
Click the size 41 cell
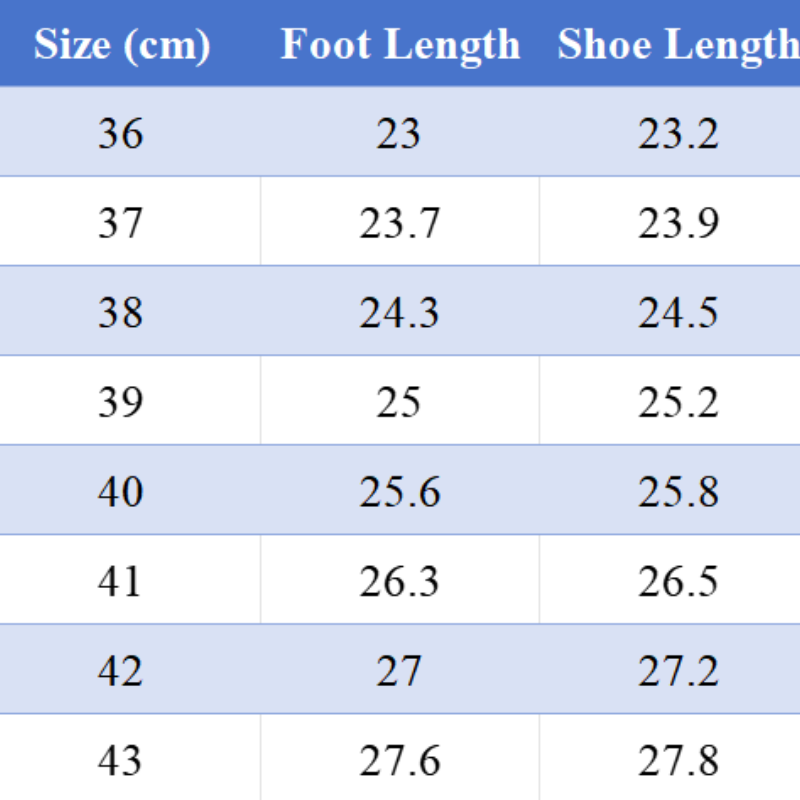(121, 582)
